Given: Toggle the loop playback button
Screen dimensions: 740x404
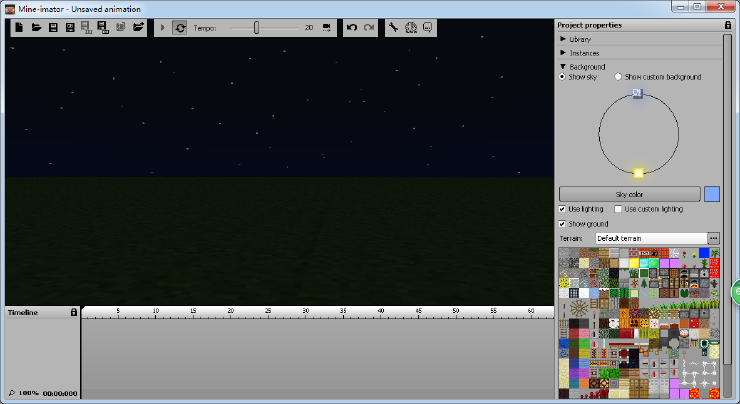Looking at the screenshot, I should pos(180,28).
